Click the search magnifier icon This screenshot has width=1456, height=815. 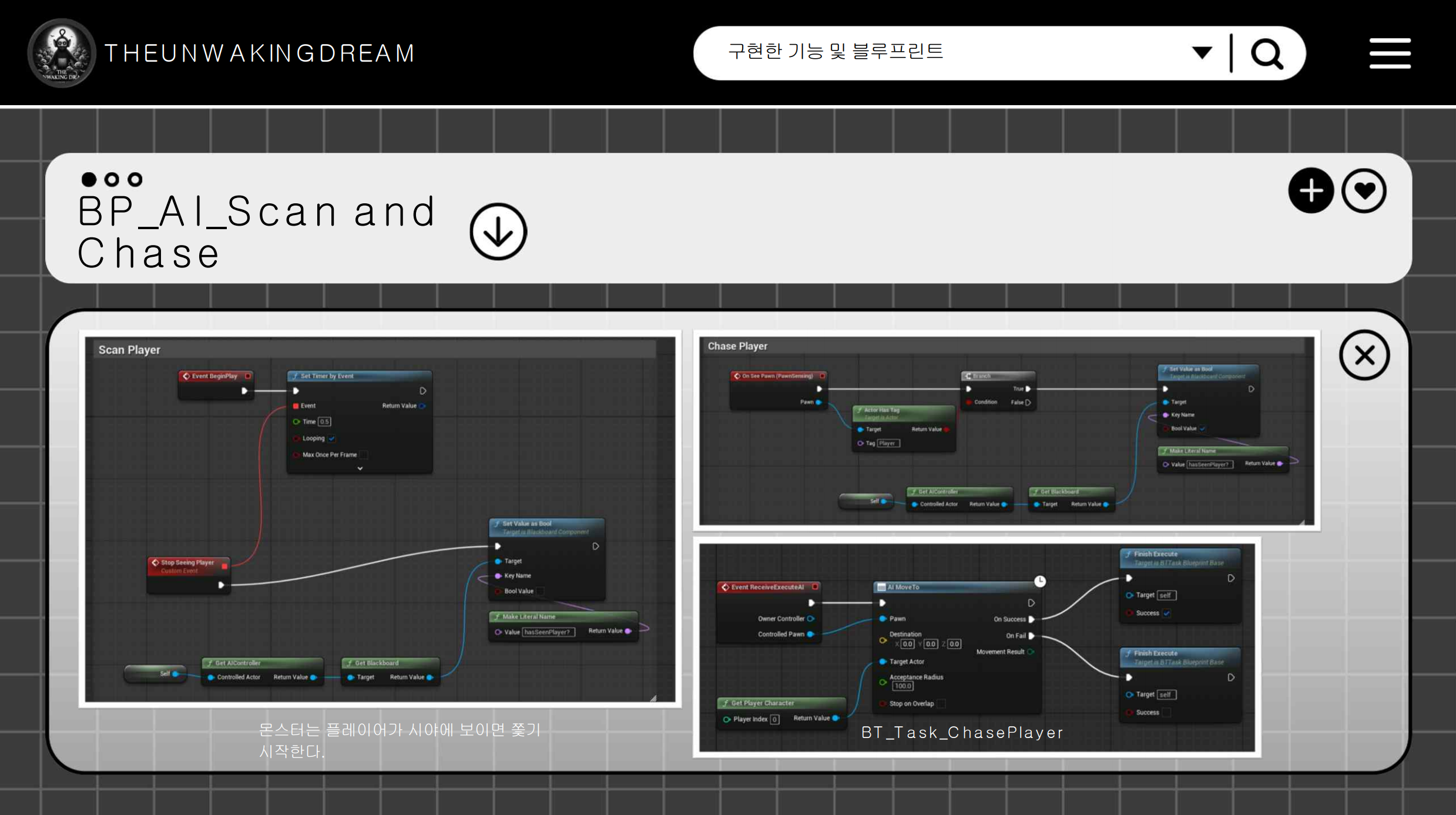pyautogui.click(x=1266, y=54)
